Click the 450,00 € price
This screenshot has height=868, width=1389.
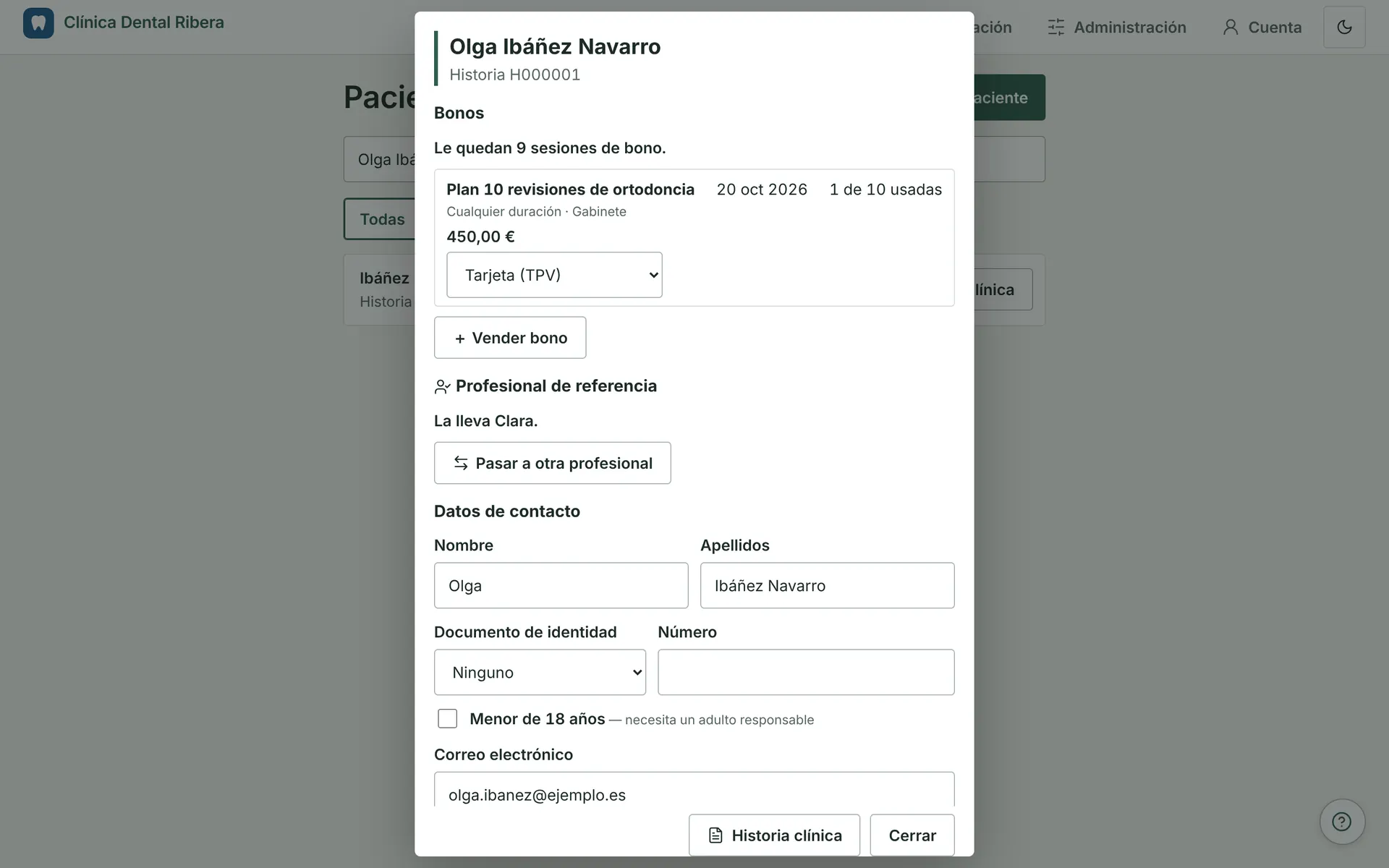pos(480,237)
